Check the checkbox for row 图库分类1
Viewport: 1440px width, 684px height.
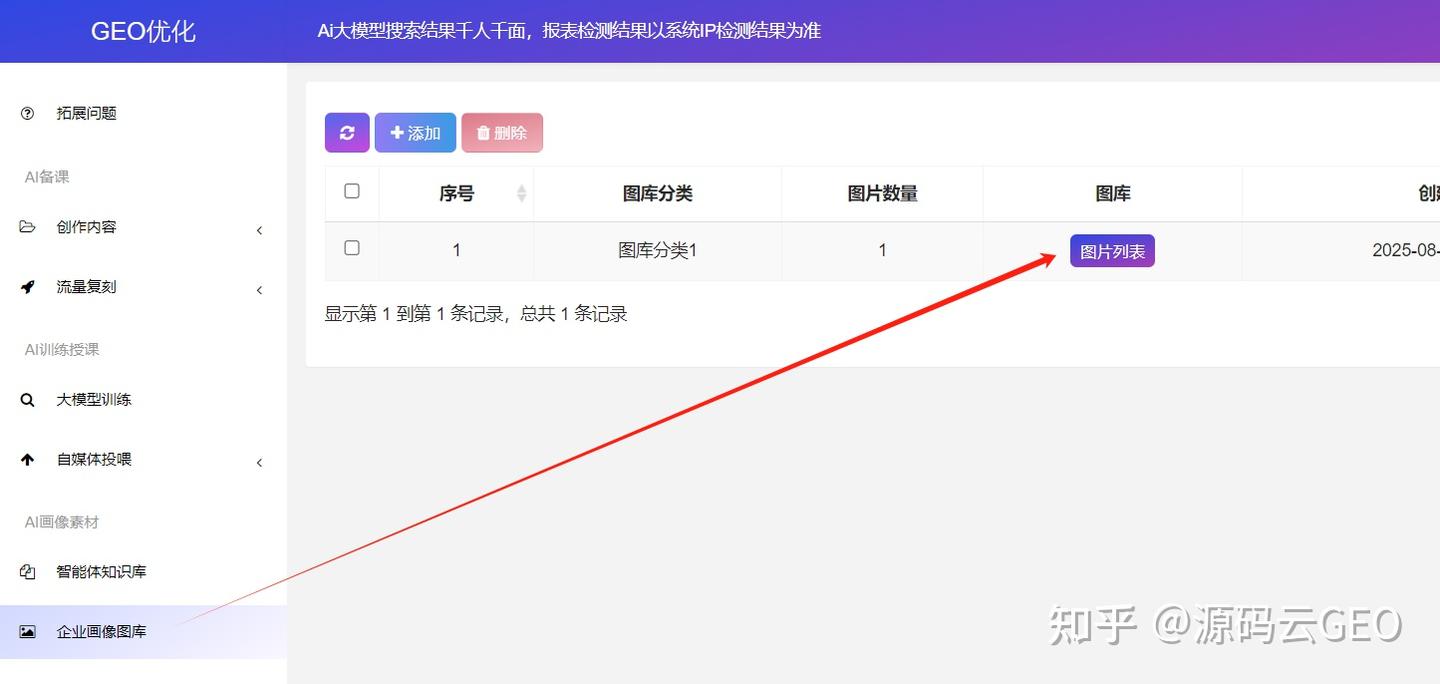coord(352,248)
